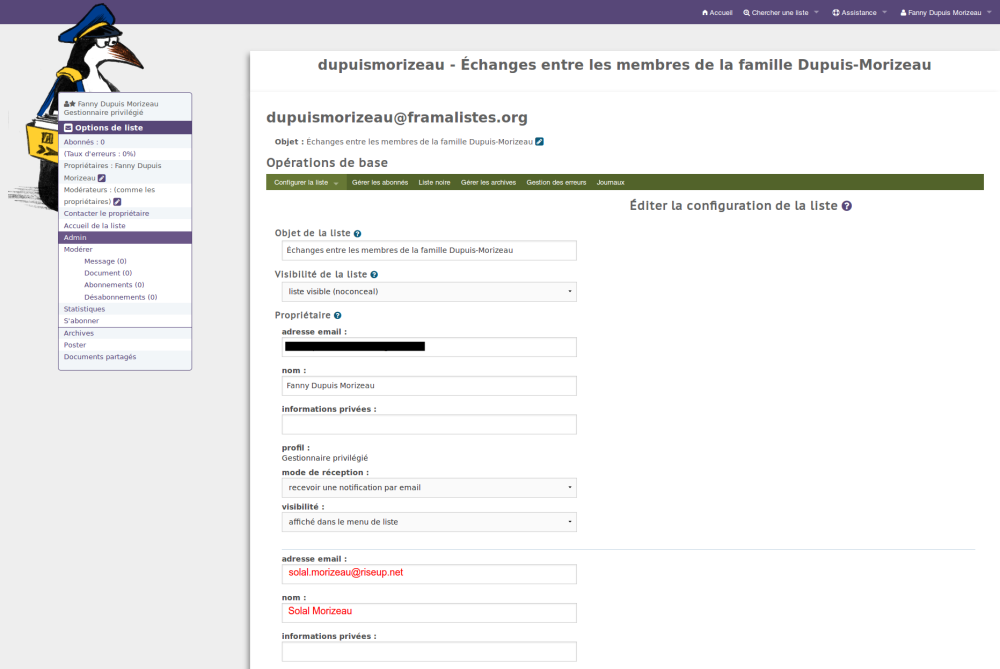Click edit icon after Propriétaires Morizeau in sidebar
The width and height of the screenshot is (1000, 669).
pyautogui.click(x=102, y=178)
